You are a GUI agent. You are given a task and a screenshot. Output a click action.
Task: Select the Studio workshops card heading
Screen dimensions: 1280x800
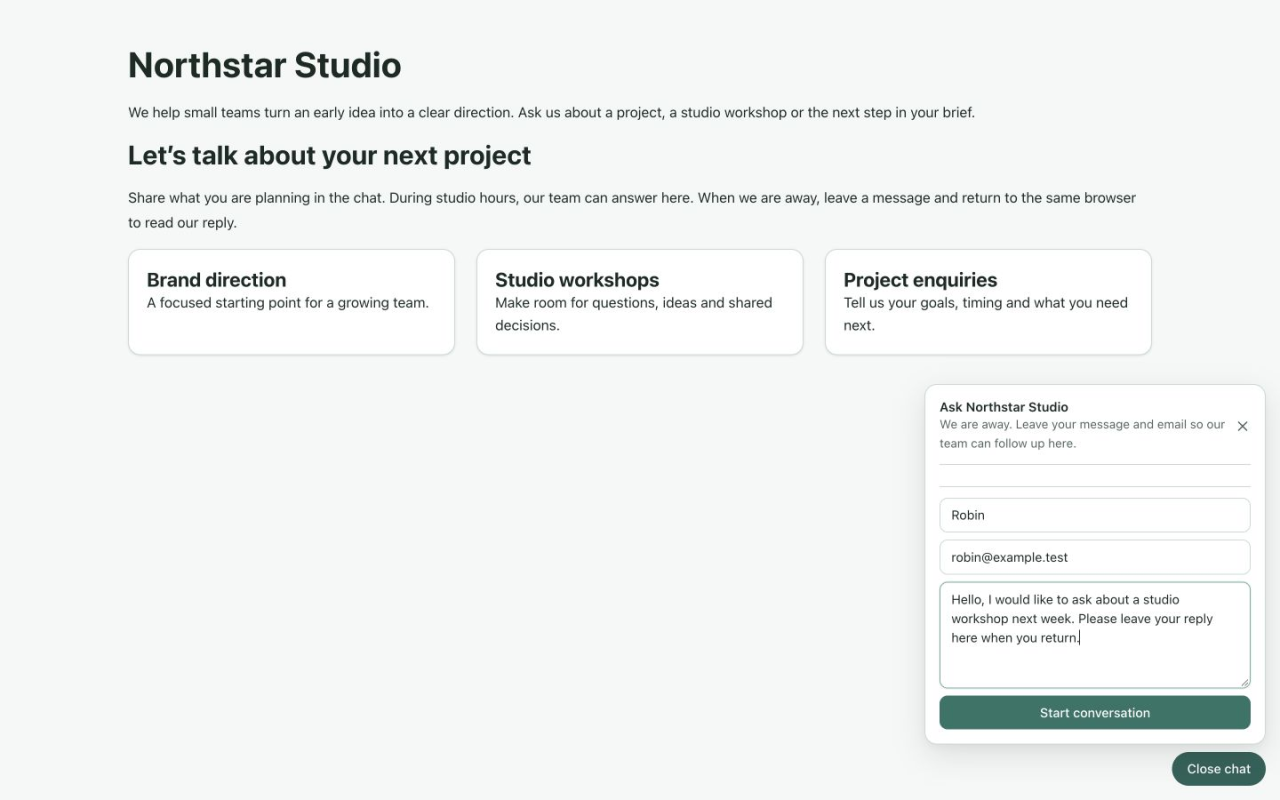coord(577,280)
